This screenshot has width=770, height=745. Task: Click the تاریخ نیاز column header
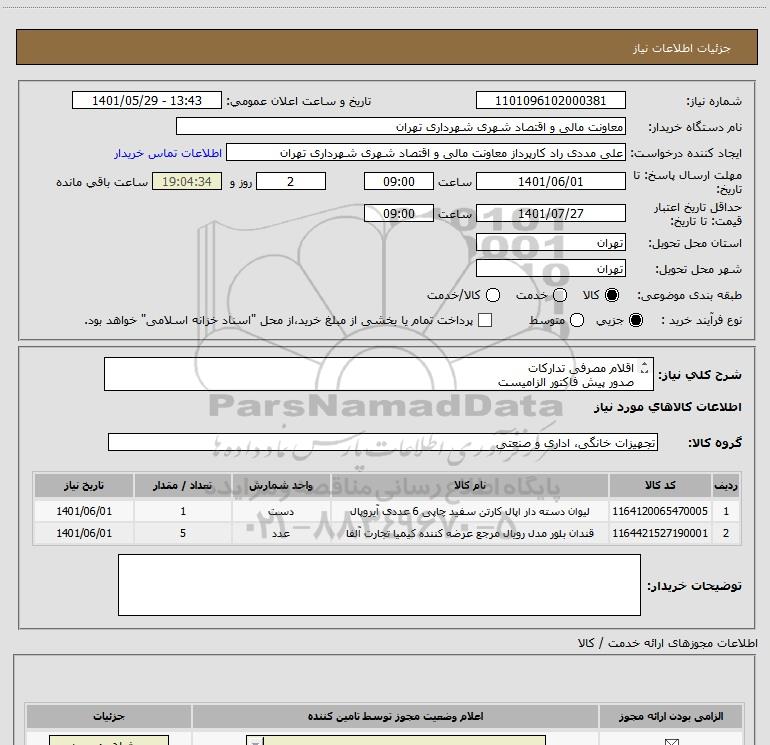pyautogui.click(x=84, y=485)
